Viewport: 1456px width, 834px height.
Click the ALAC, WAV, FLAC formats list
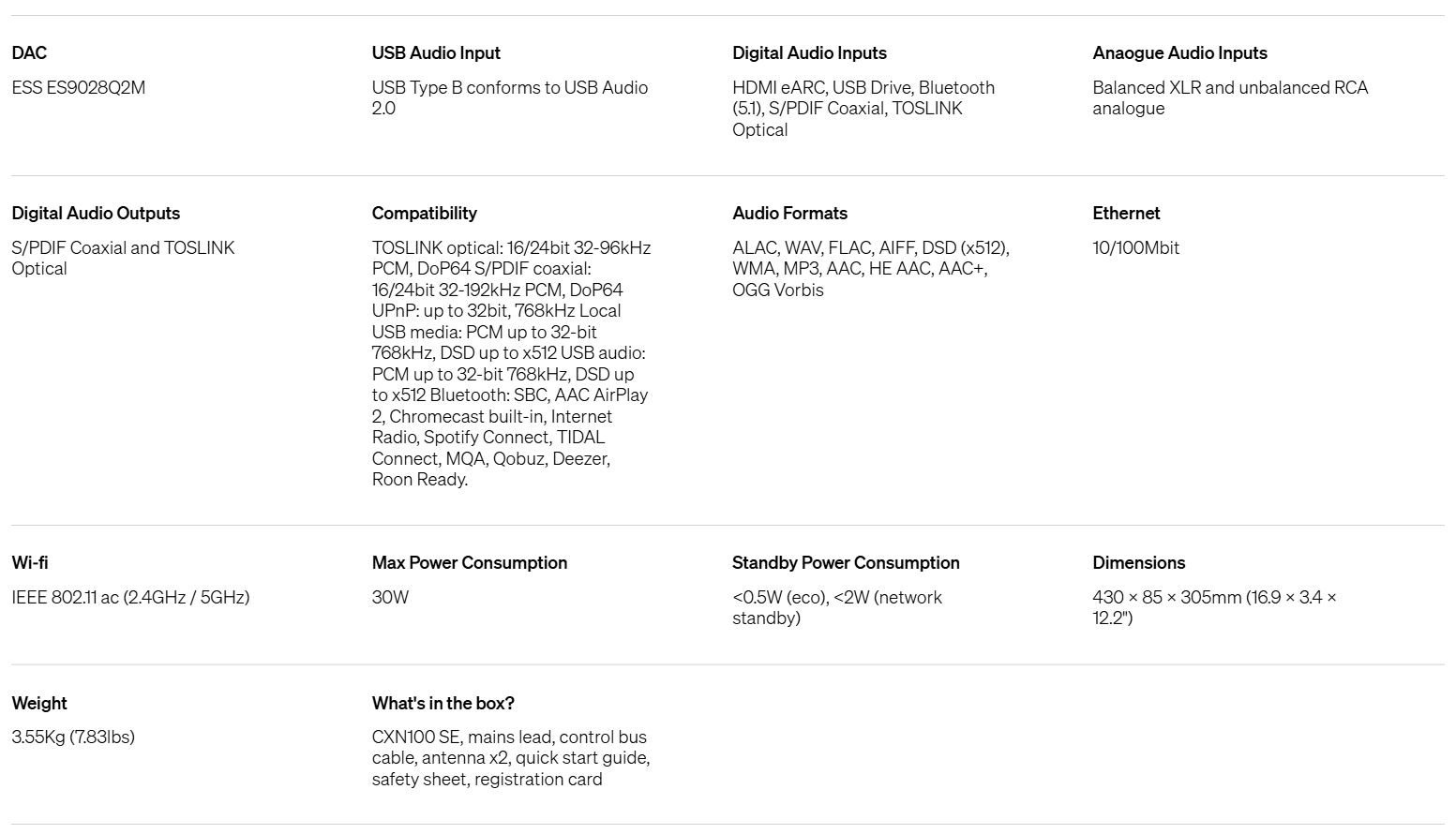(x=871, y=269)
